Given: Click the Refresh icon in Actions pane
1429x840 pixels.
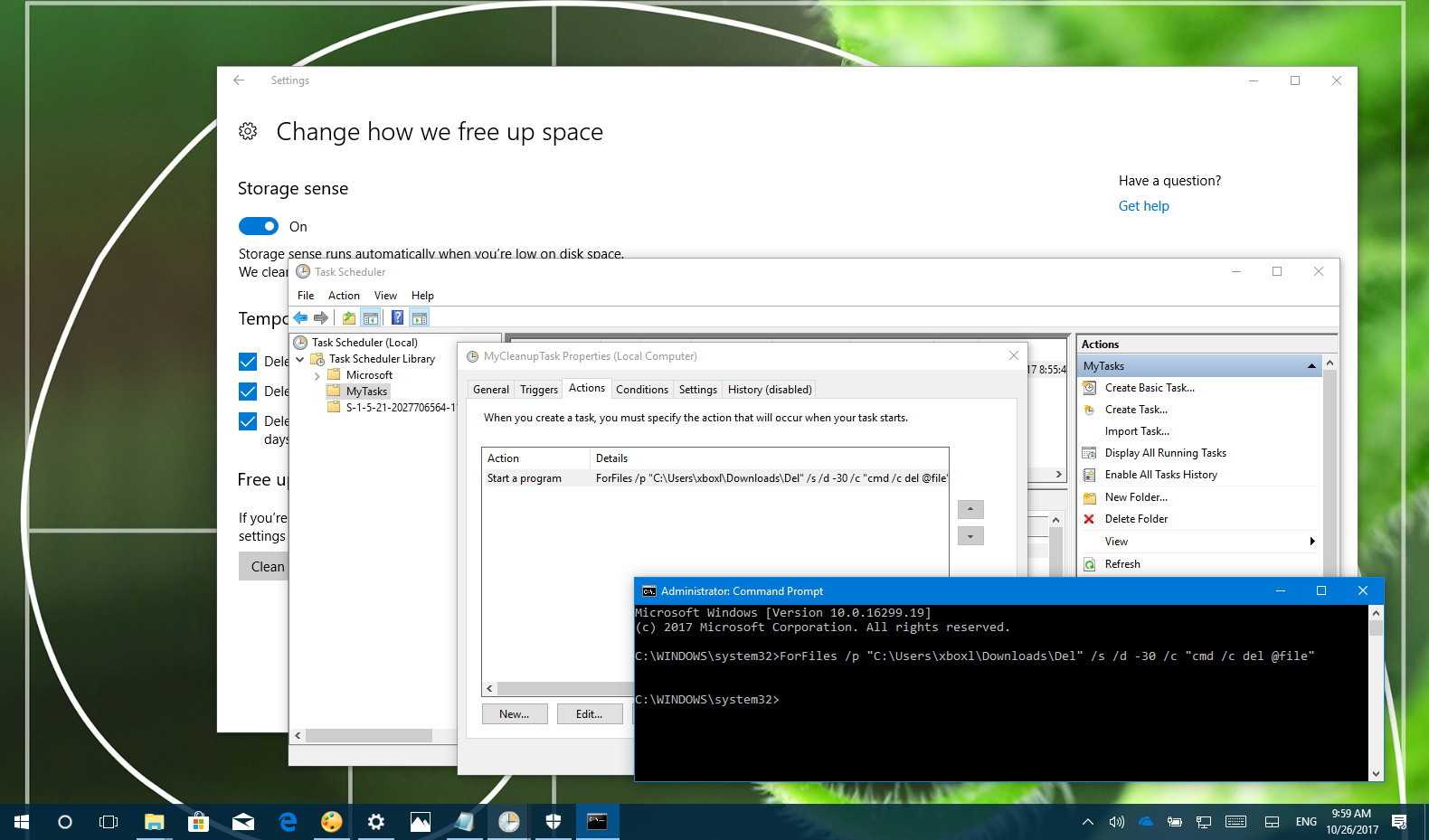Looking at the screenshot, I should (1089, 564).
